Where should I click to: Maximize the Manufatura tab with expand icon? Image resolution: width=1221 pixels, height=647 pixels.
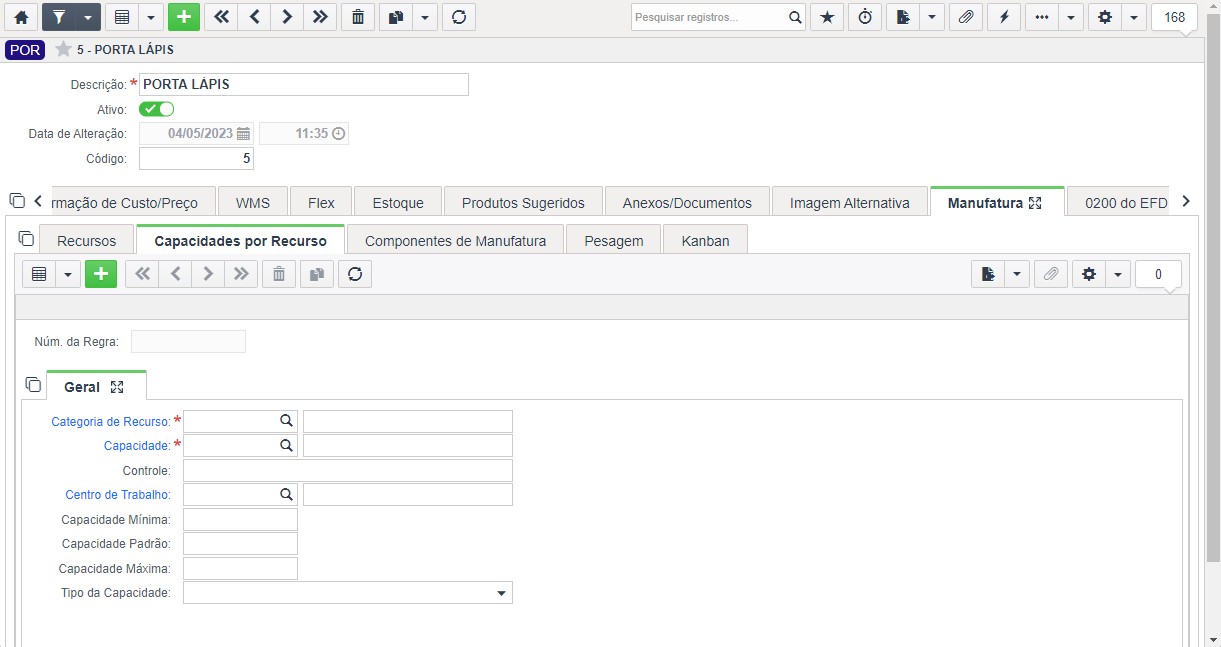point(1035,202)
